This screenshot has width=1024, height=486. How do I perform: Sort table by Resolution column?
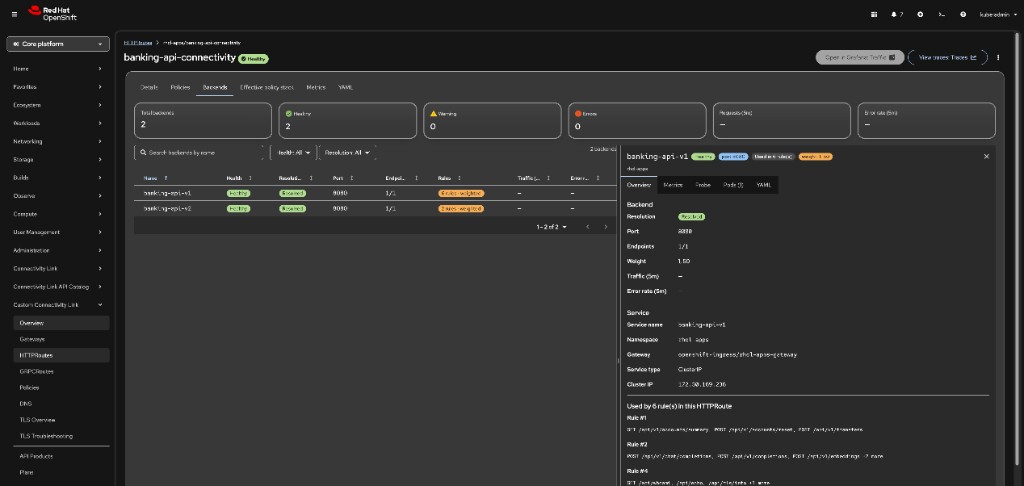(x=295, y=178)
